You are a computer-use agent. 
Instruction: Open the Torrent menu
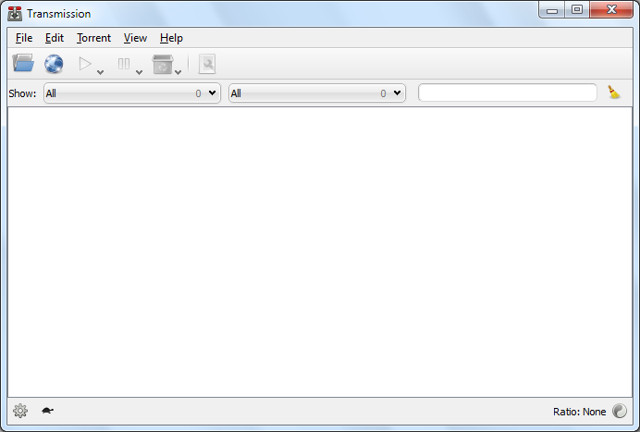pos(94,38)
